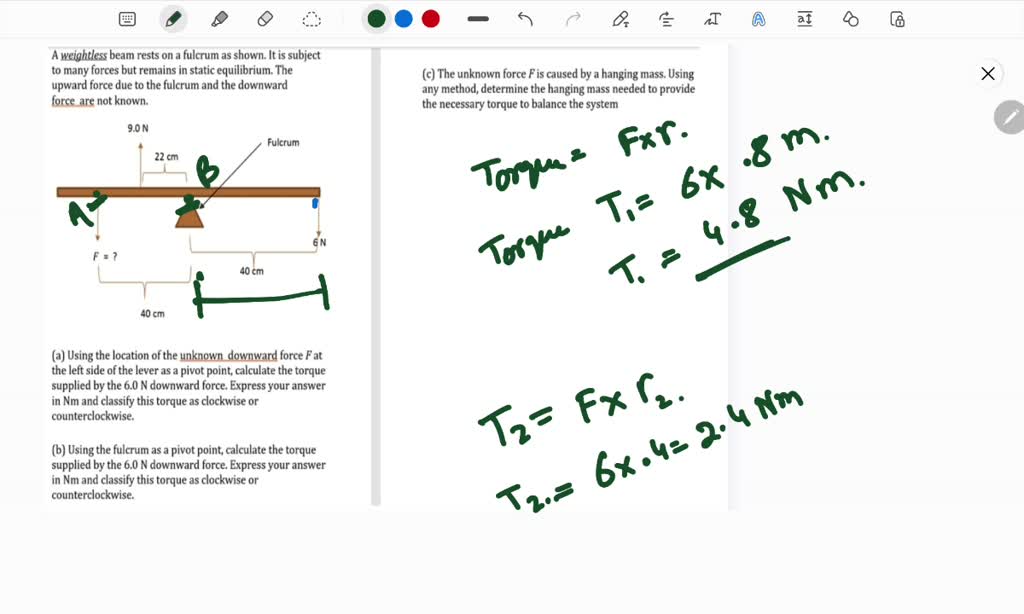This screenshot has width=1024, height=614.
Task: Close the note with X button
Action: [988, 73]
